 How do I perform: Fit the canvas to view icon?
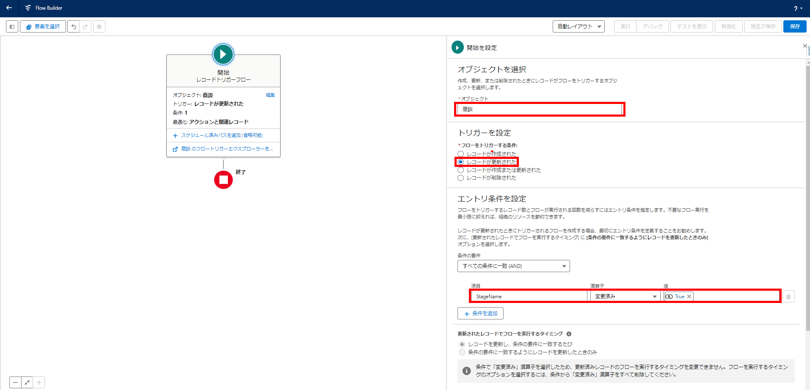pyautogui.click(x=27, y=382)
